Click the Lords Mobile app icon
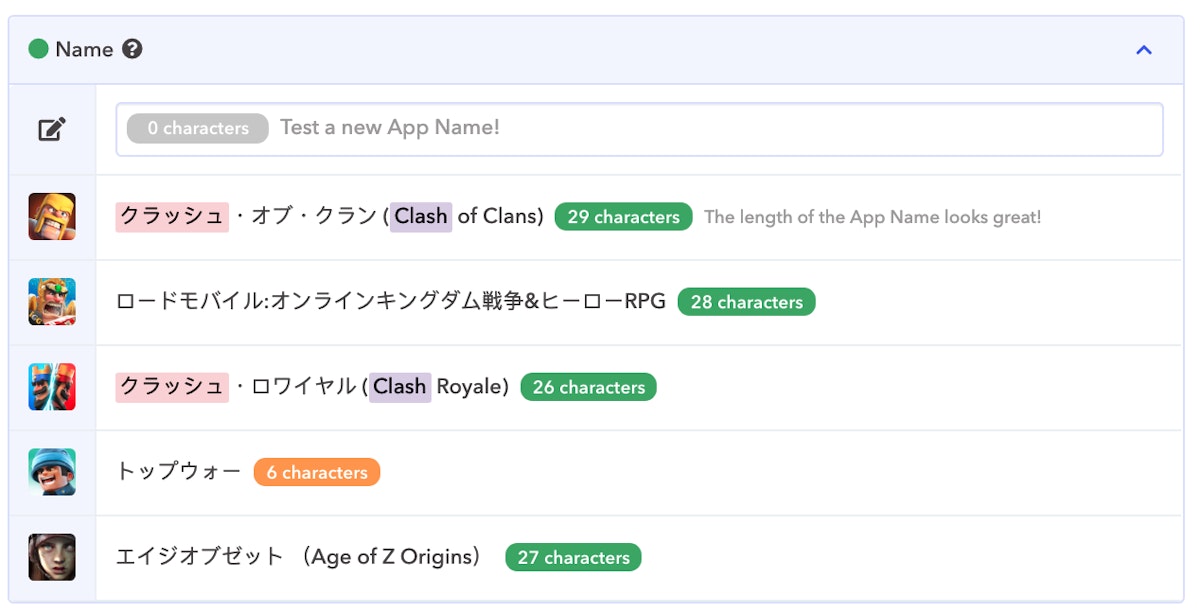1200x613 pixels. coord(52,302)
